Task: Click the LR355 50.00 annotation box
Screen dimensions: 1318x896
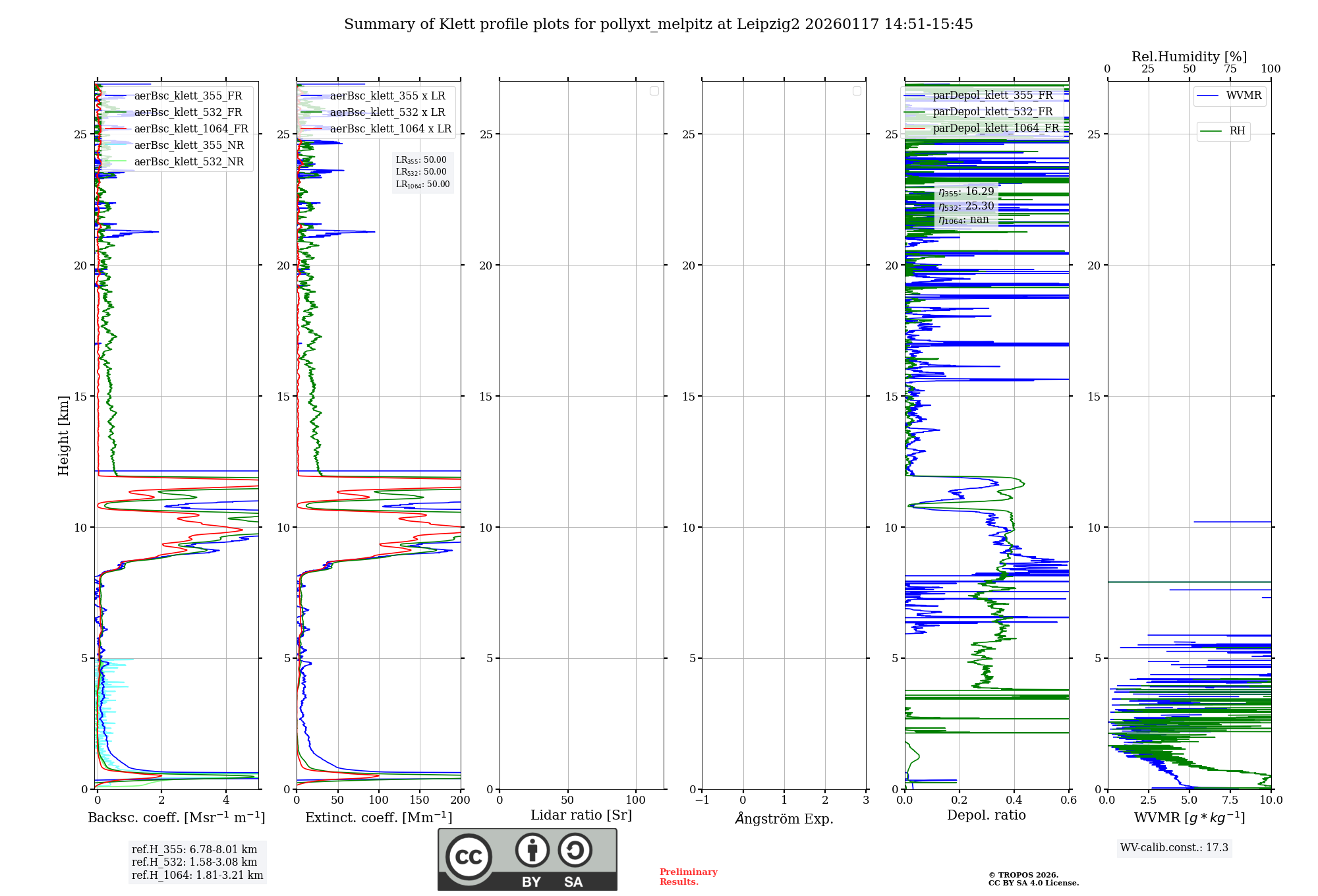Action: tap(421, 160)
